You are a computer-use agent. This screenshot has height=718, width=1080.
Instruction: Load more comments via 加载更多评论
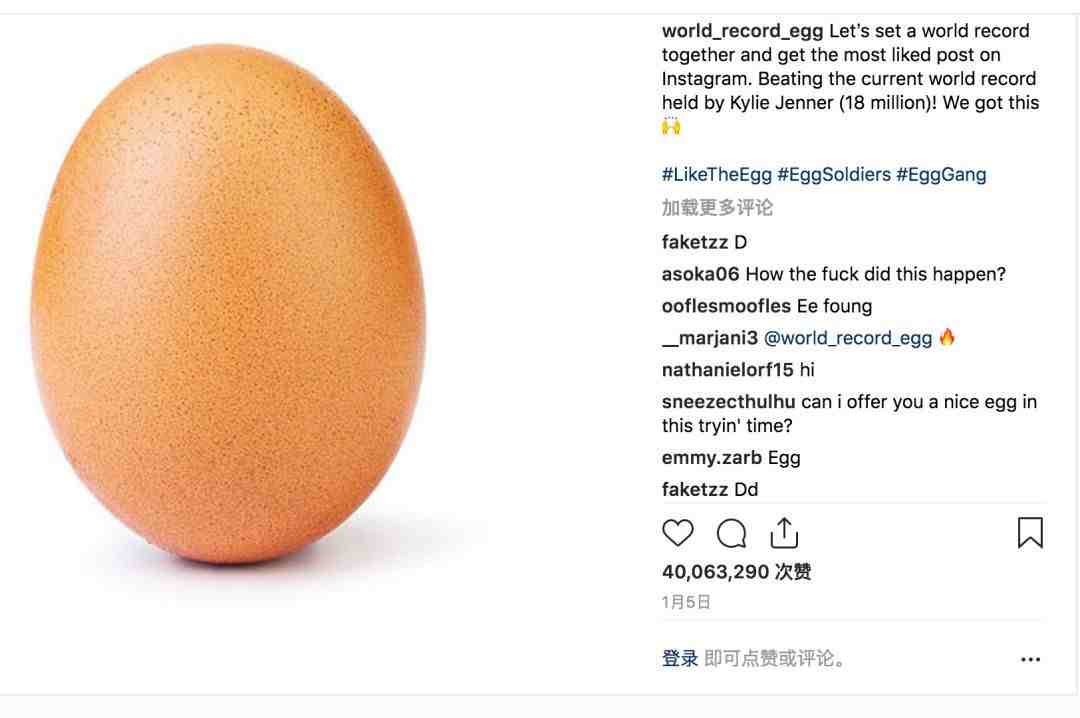point(717,207)
